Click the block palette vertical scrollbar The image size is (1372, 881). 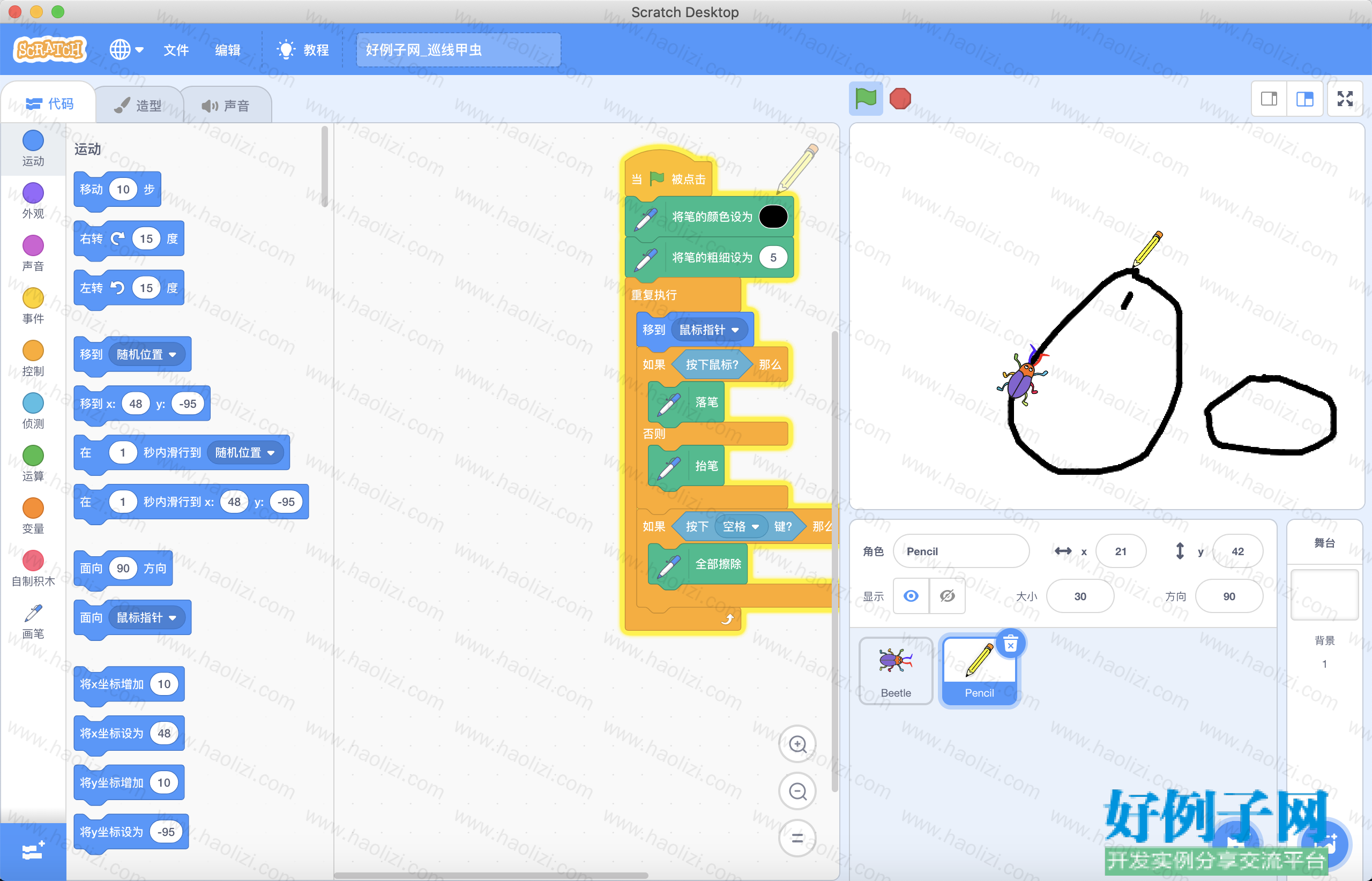pos(324,166)
